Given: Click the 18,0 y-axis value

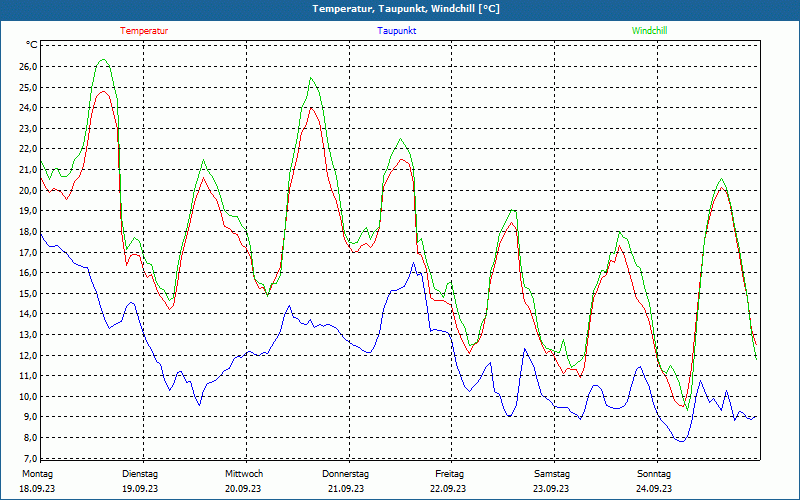Looking at the screenshot, I should point(28,232).
